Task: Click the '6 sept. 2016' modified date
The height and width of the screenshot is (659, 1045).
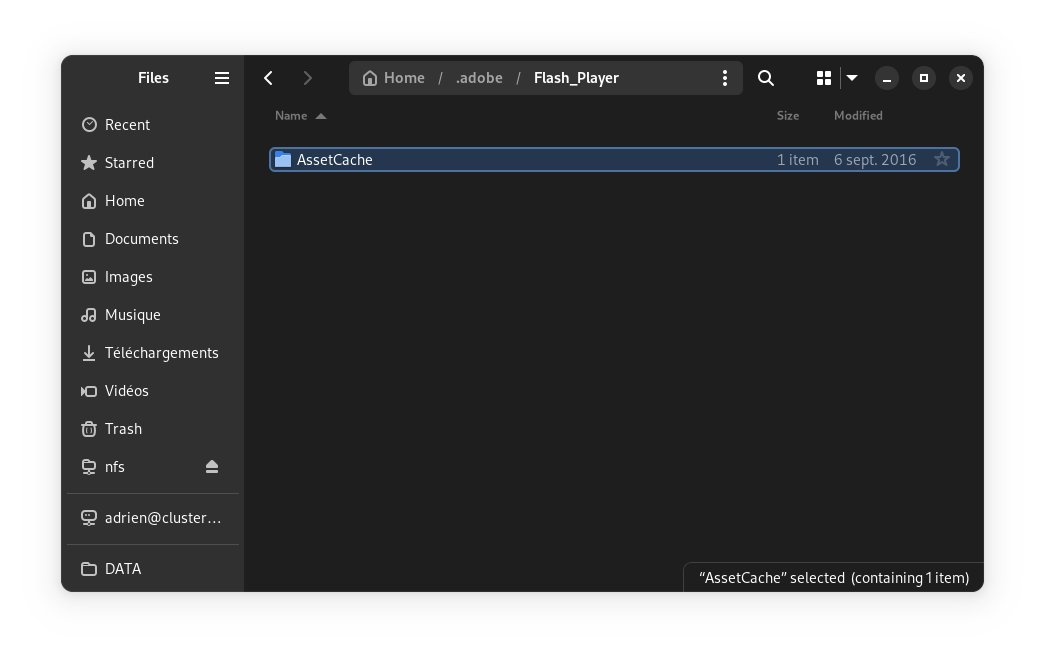Action: [x=875, y=159]
